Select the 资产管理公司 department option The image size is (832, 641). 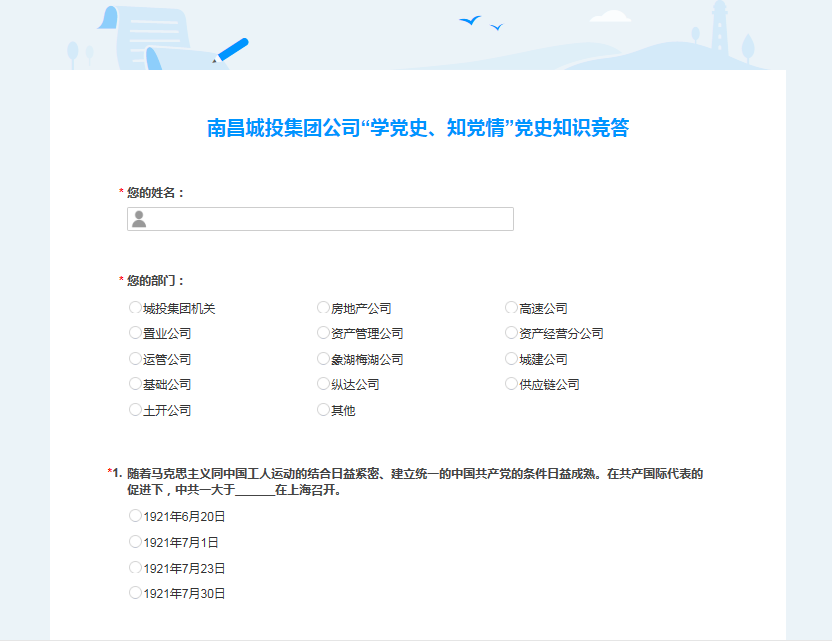(322, 333)
